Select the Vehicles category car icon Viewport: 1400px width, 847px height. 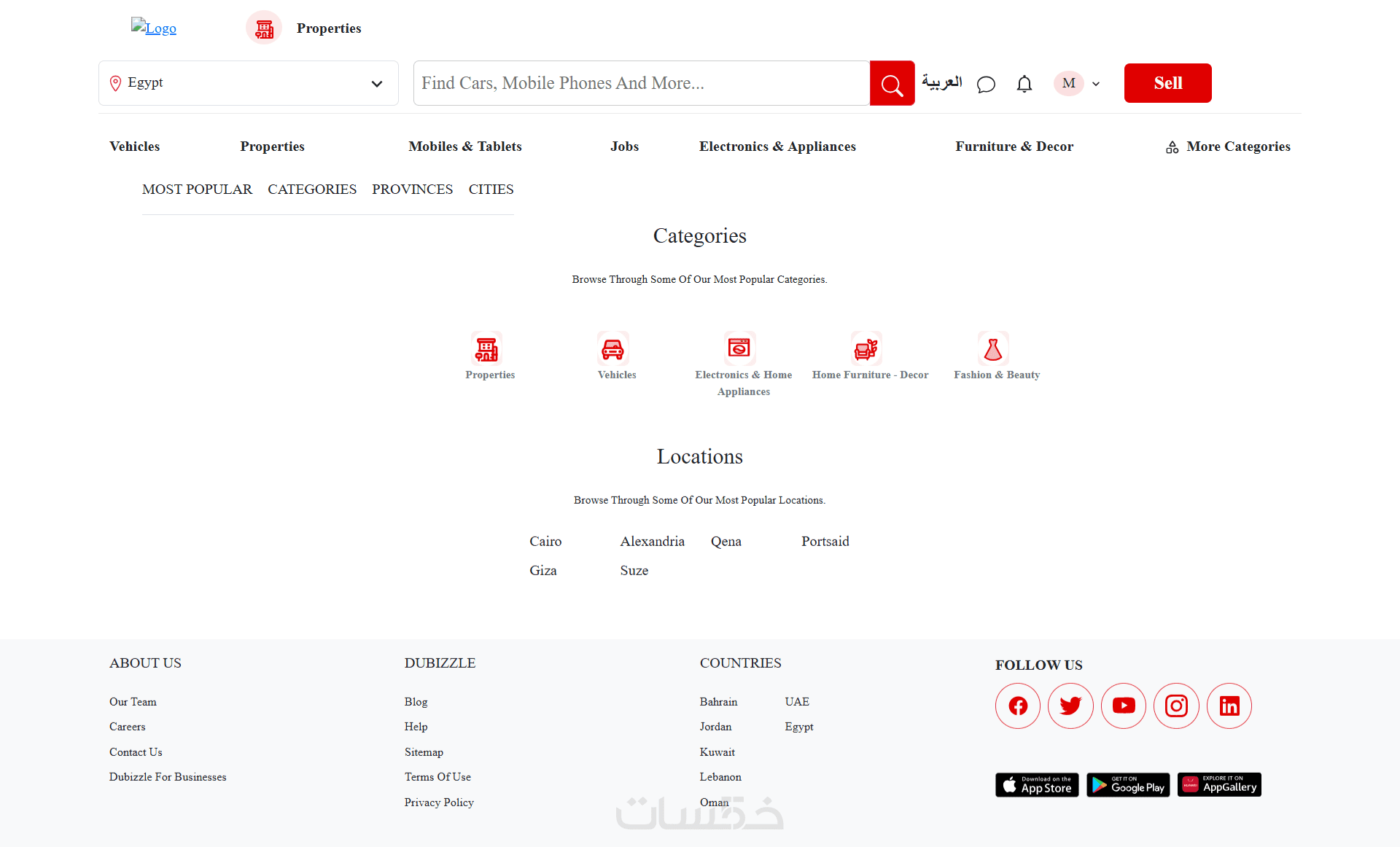click(612, 349)
